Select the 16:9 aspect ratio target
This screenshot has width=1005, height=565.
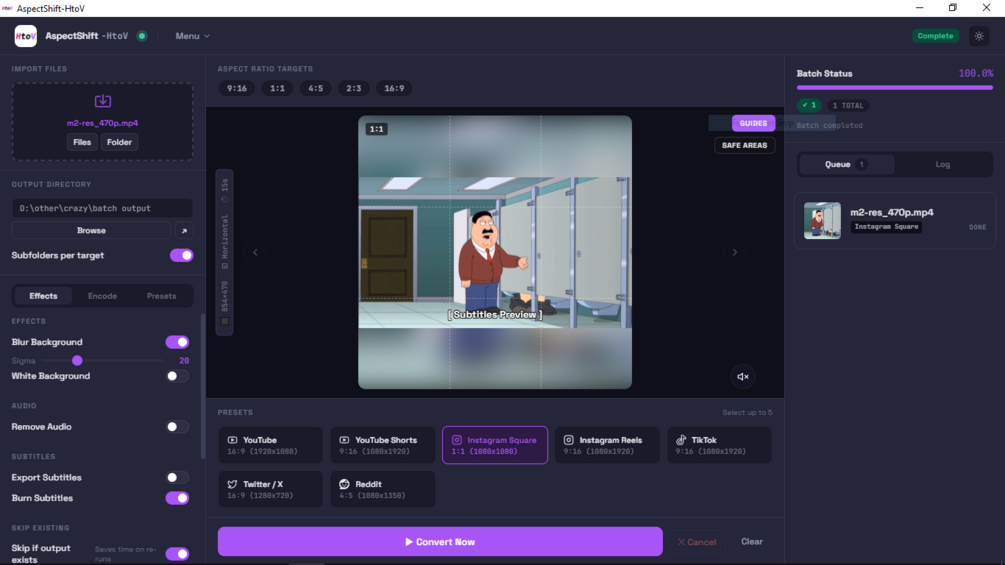pyautogui.click(x=394, y=88)
